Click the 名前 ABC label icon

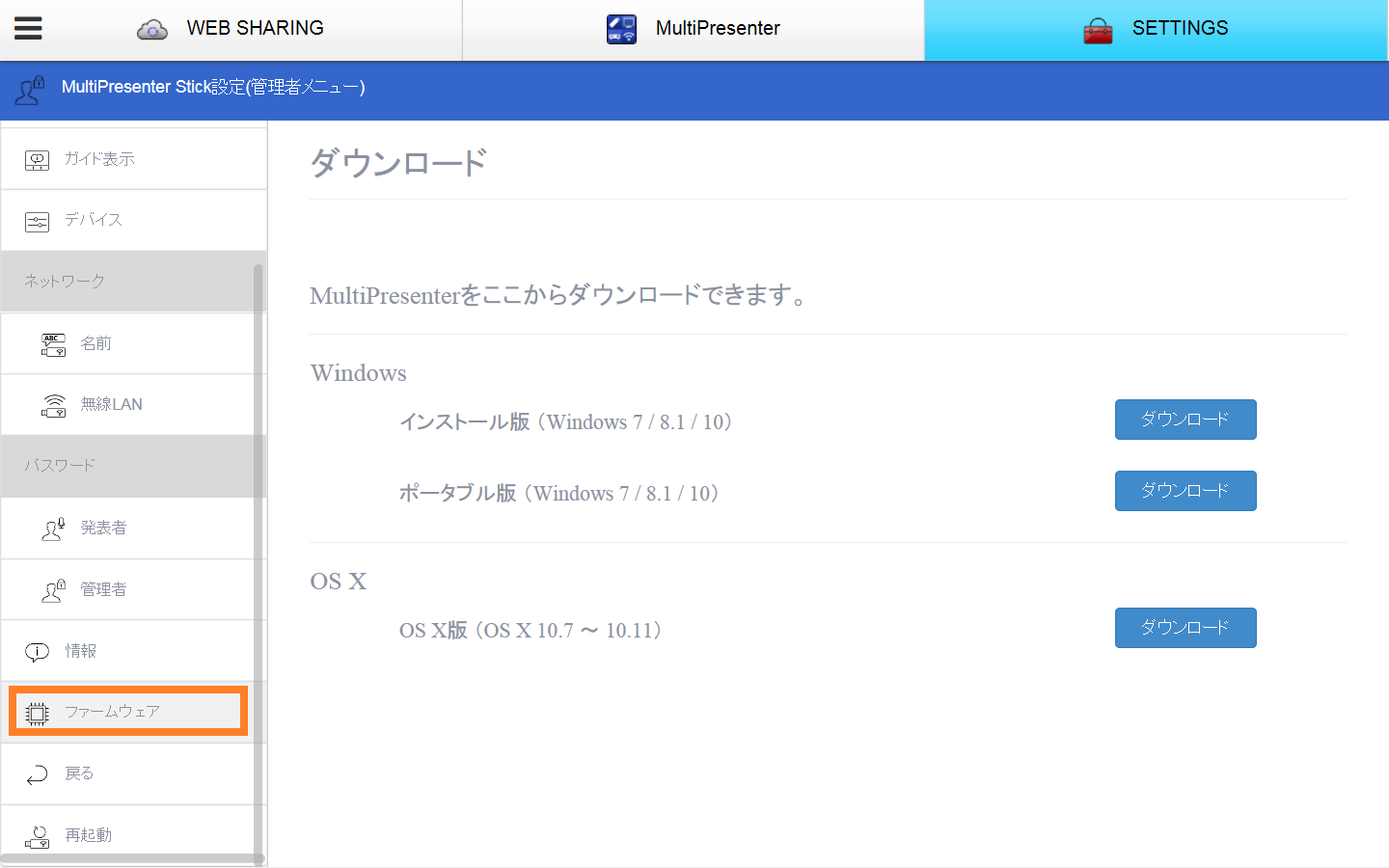coord(53,344)
